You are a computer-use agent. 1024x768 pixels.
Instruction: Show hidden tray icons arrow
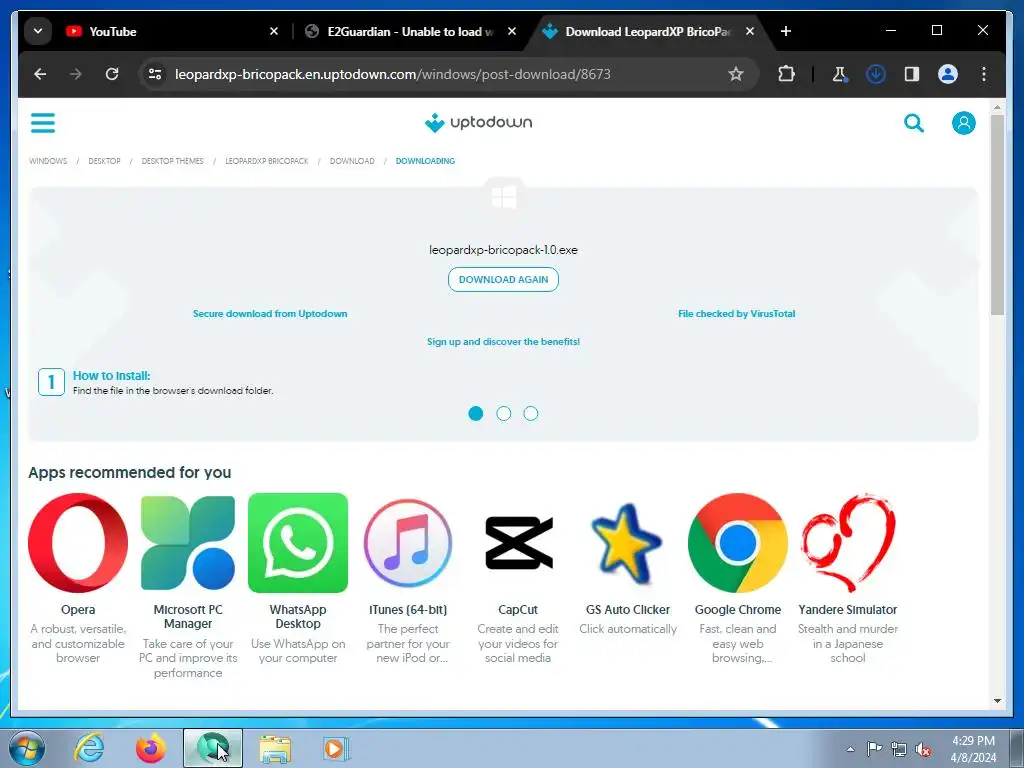click(x=850, y=749)
